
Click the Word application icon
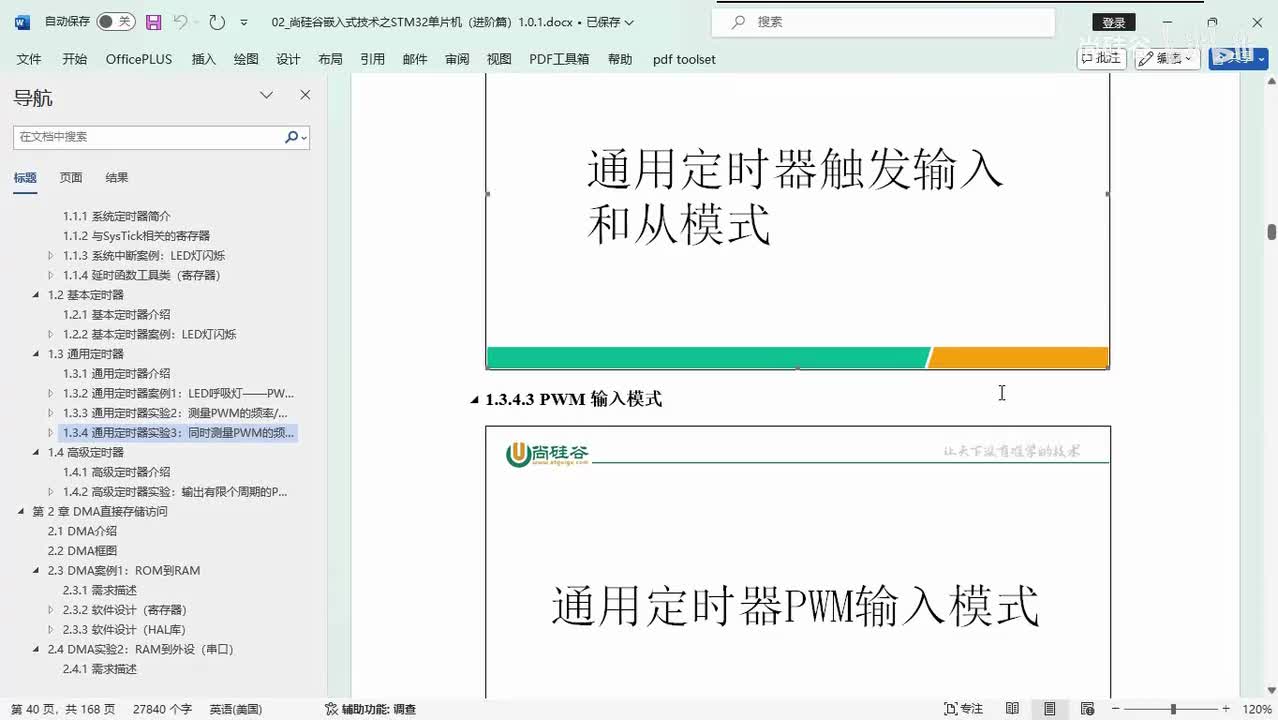tap(23, 22)
